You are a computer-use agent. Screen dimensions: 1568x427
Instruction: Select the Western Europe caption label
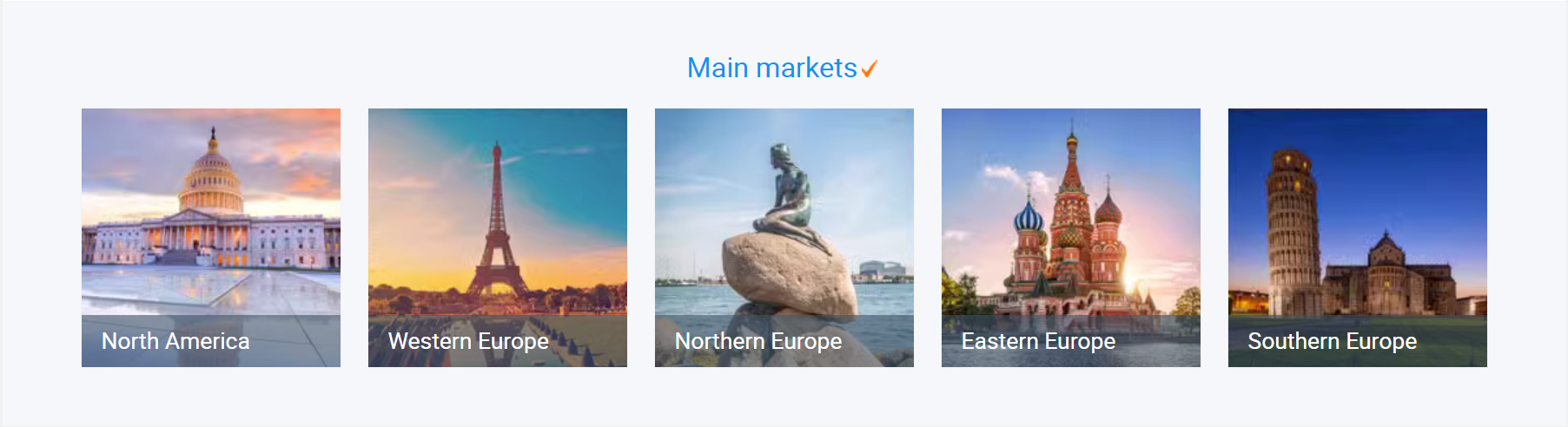click(468, 341)
